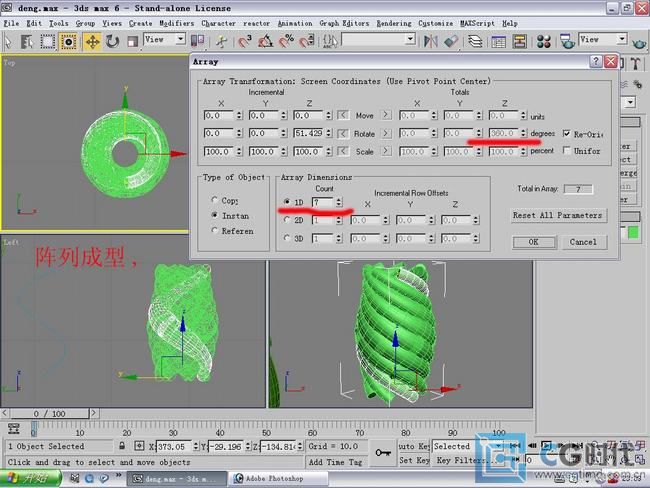Click the Use Pivot Point Center icon
Viewport: 650px width, 488px height.
(197, 41)
